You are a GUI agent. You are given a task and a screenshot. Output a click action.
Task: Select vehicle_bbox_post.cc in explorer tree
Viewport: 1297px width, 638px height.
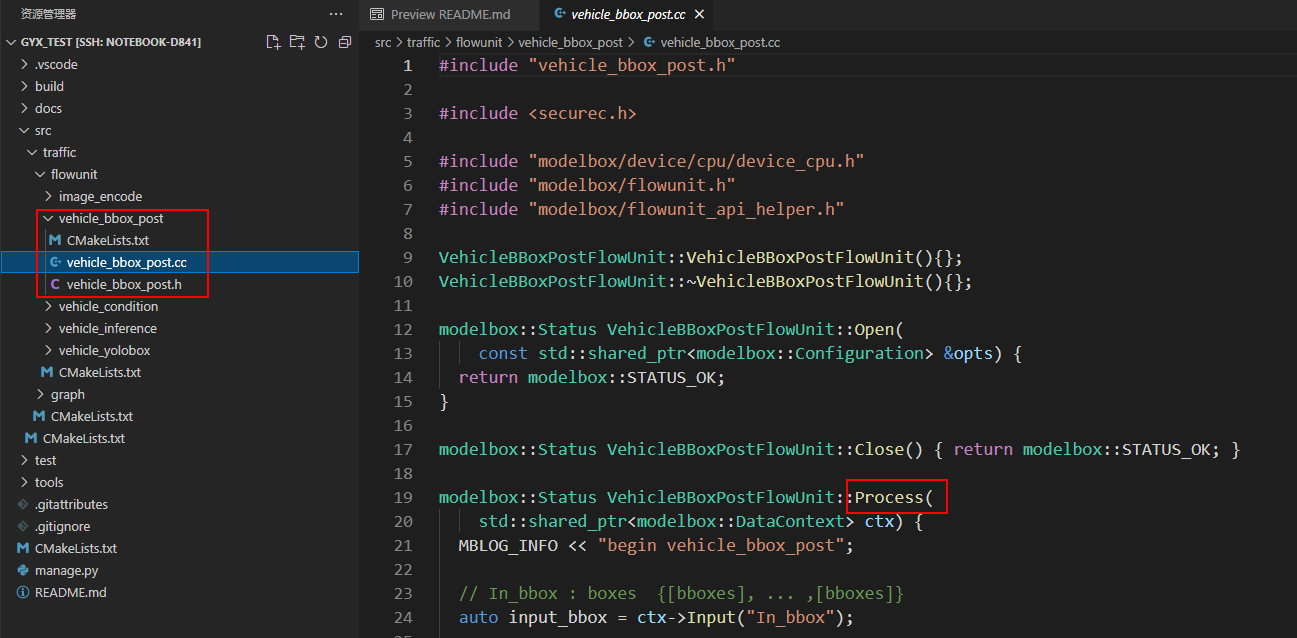point(180,263)
